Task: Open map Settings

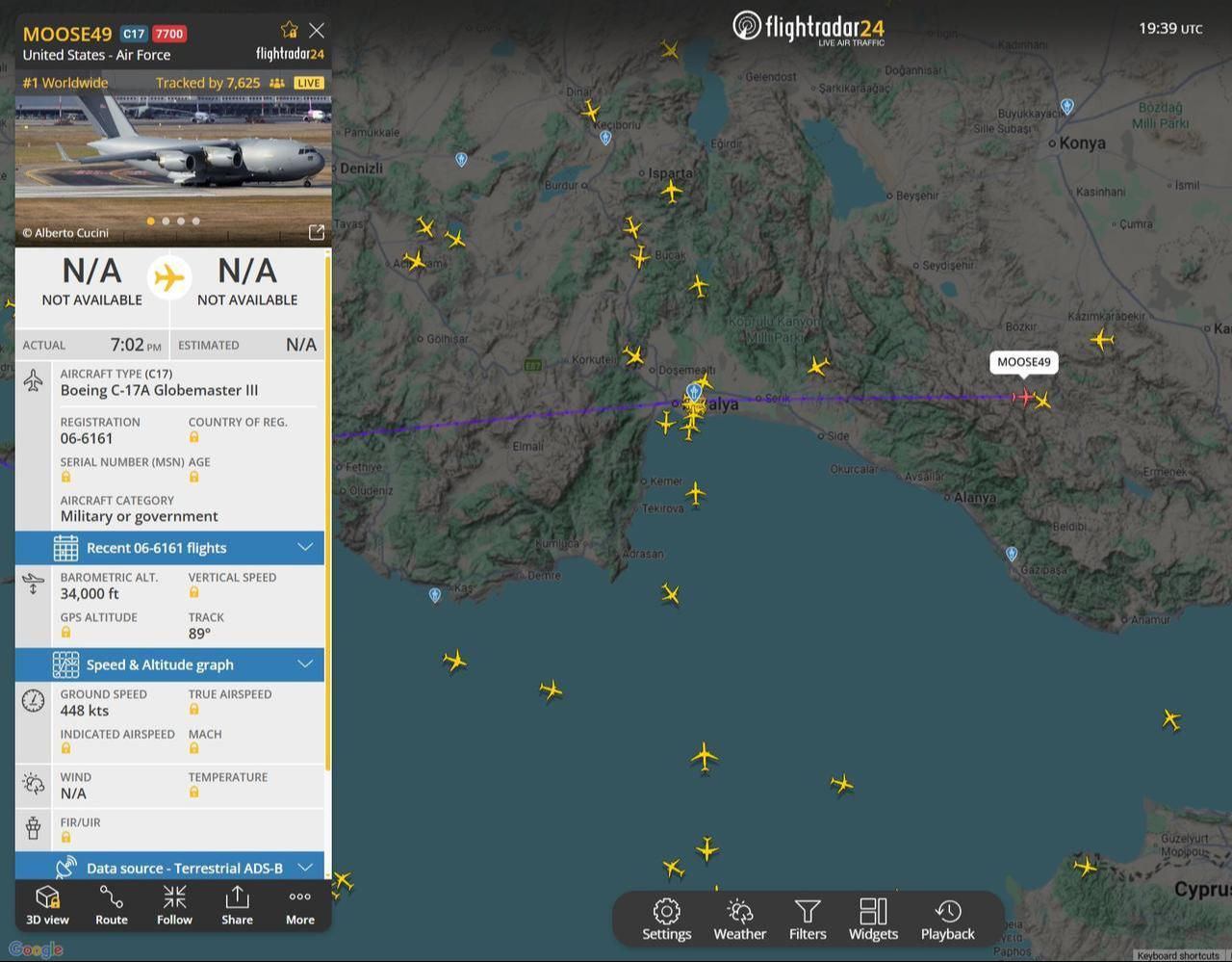Action: (666, 920)
